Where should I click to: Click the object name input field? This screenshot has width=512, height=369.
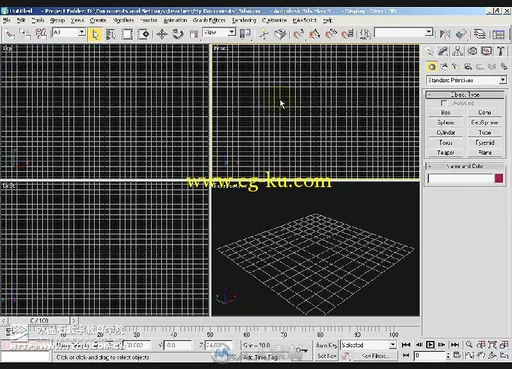coord(460,178)
